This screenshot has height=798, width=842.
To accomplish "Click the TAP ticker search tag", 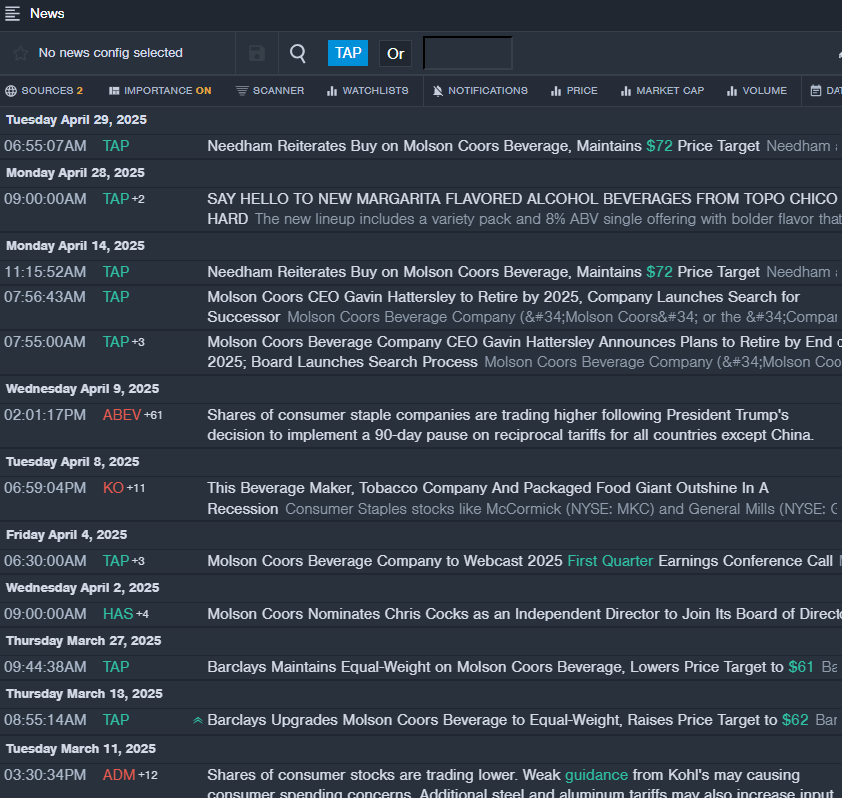I will [348, 53].
